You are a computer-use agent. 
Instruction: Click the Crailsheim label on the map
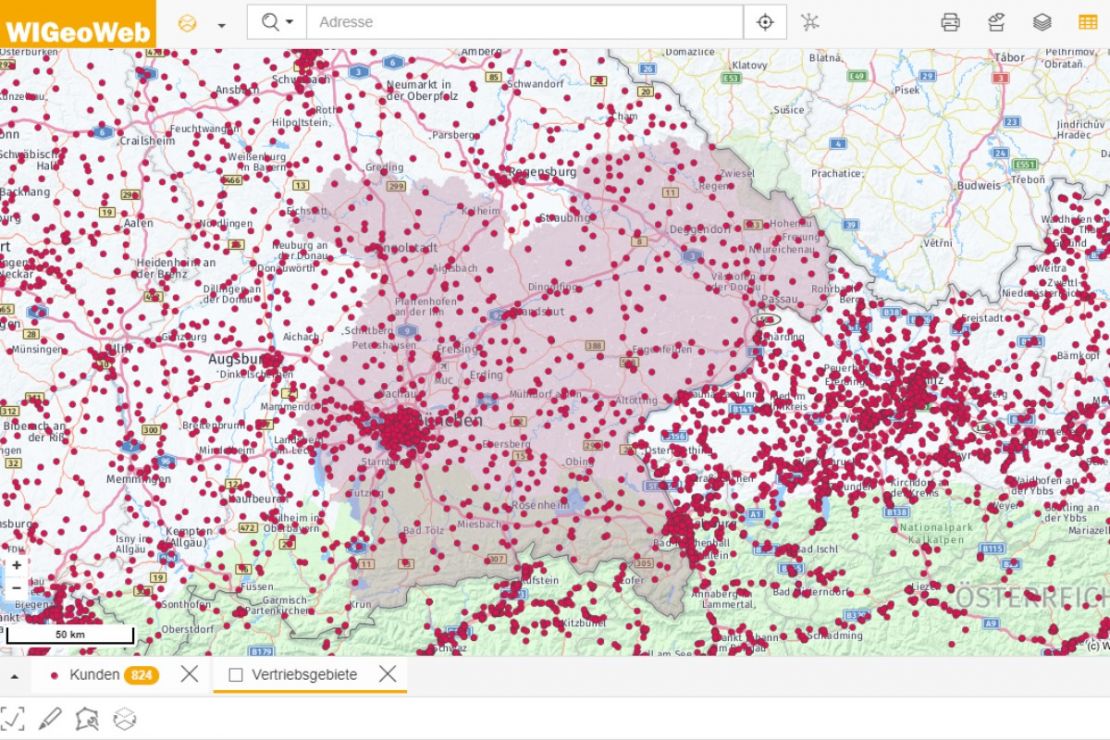(x=147, y=140)
